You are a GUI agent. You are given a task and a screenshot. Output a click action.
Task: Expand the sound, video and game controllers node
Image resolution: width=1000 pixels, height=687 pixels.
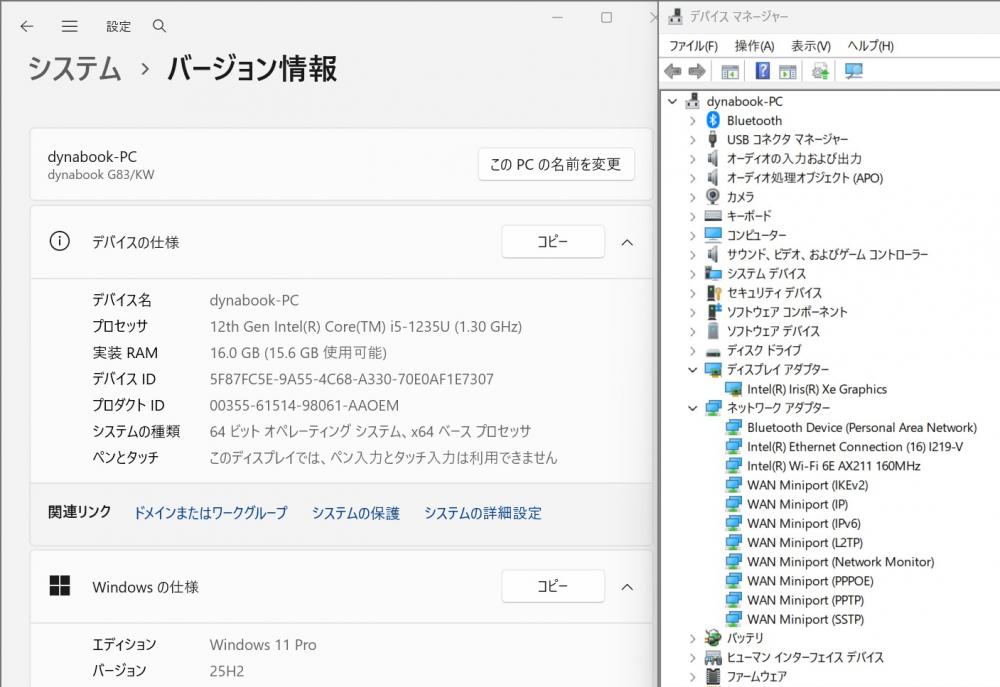pos(693,255)
